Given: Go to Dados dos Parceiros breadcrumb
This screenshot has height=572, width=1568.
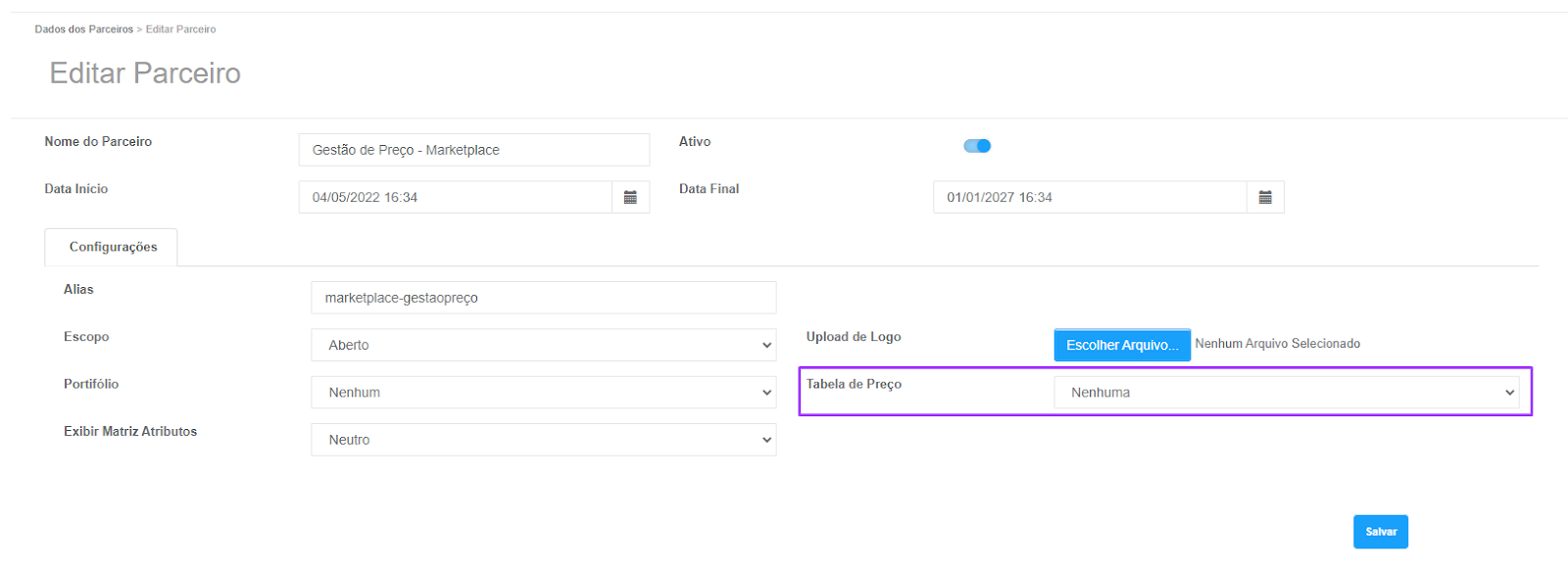Looking at the screenshot, I should pyautogui.click(x=83, y=29).
